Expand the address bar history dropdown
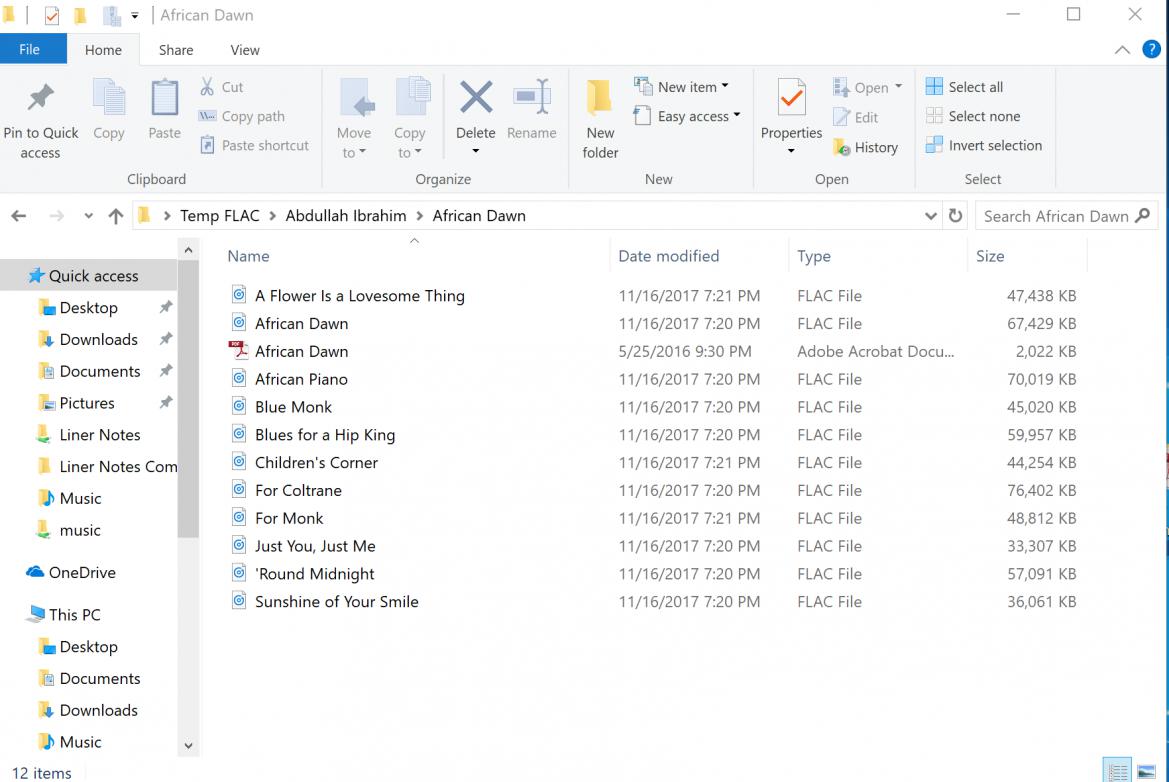 (931, 216)
